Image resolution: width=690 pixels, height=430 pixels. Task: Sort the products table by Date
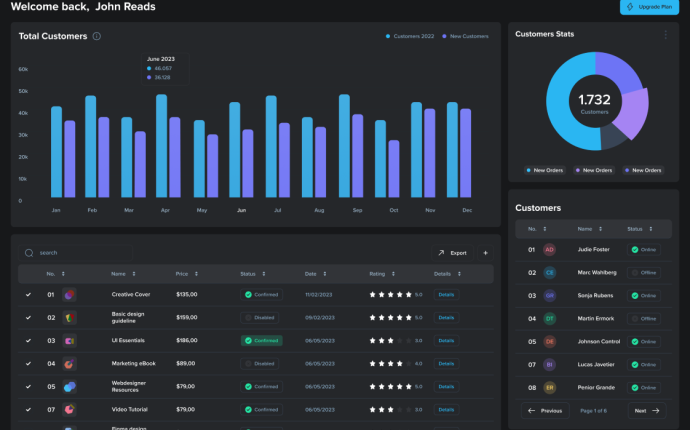325,274
